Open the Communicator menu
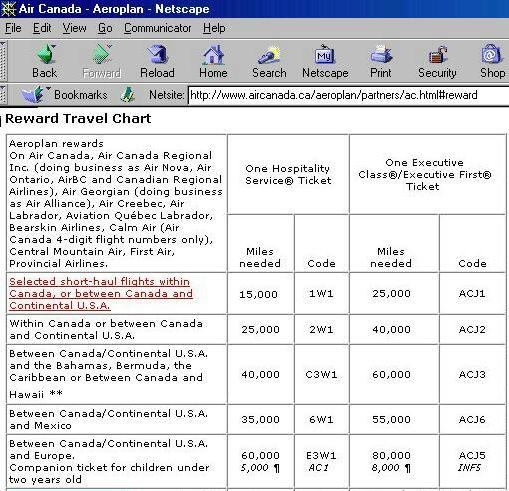This screenshot has height=491, width=509. [x=158, y=28]
